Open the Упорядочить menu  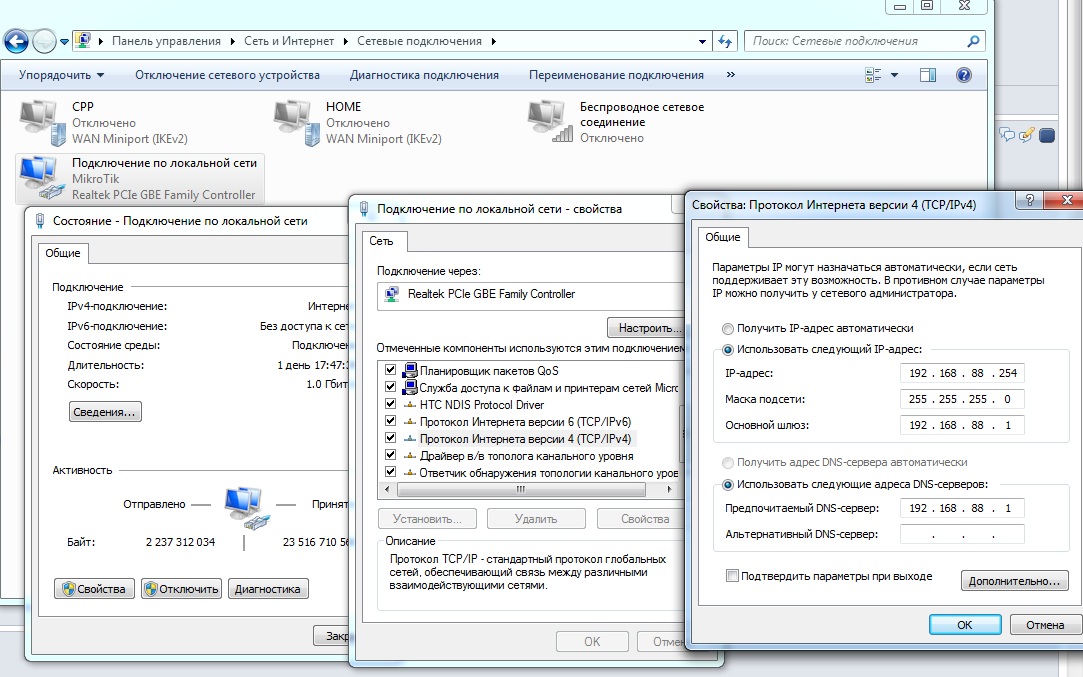tap(61, 75)
